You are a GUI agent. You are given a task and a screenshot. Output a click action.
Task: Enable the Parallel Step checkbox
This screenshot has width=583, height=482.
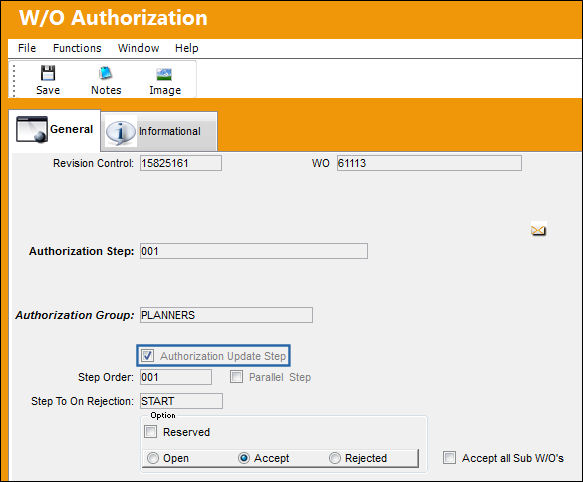(x=236, y=377)
